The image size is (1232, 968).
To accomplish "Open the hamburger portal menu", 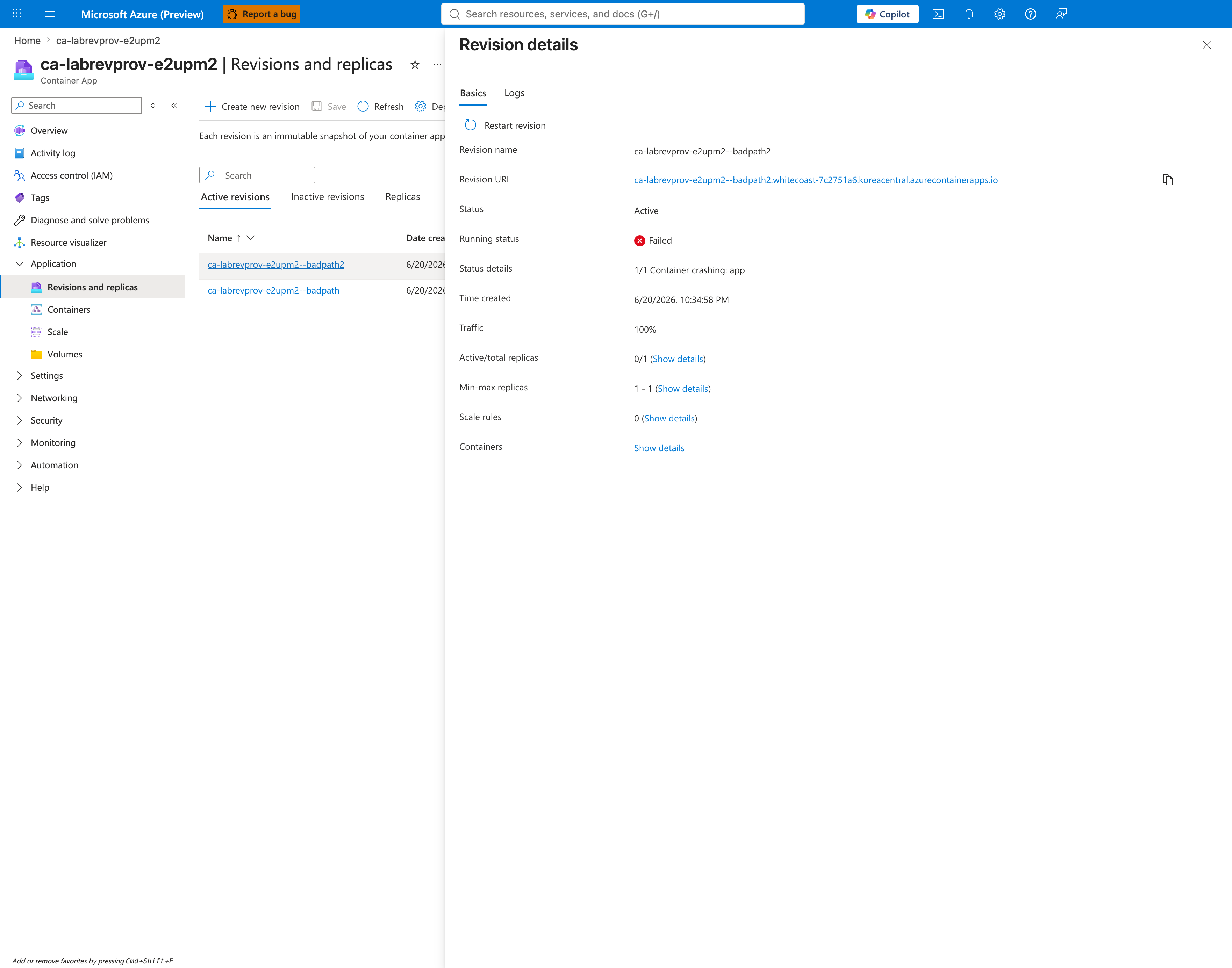I will 50,14.
